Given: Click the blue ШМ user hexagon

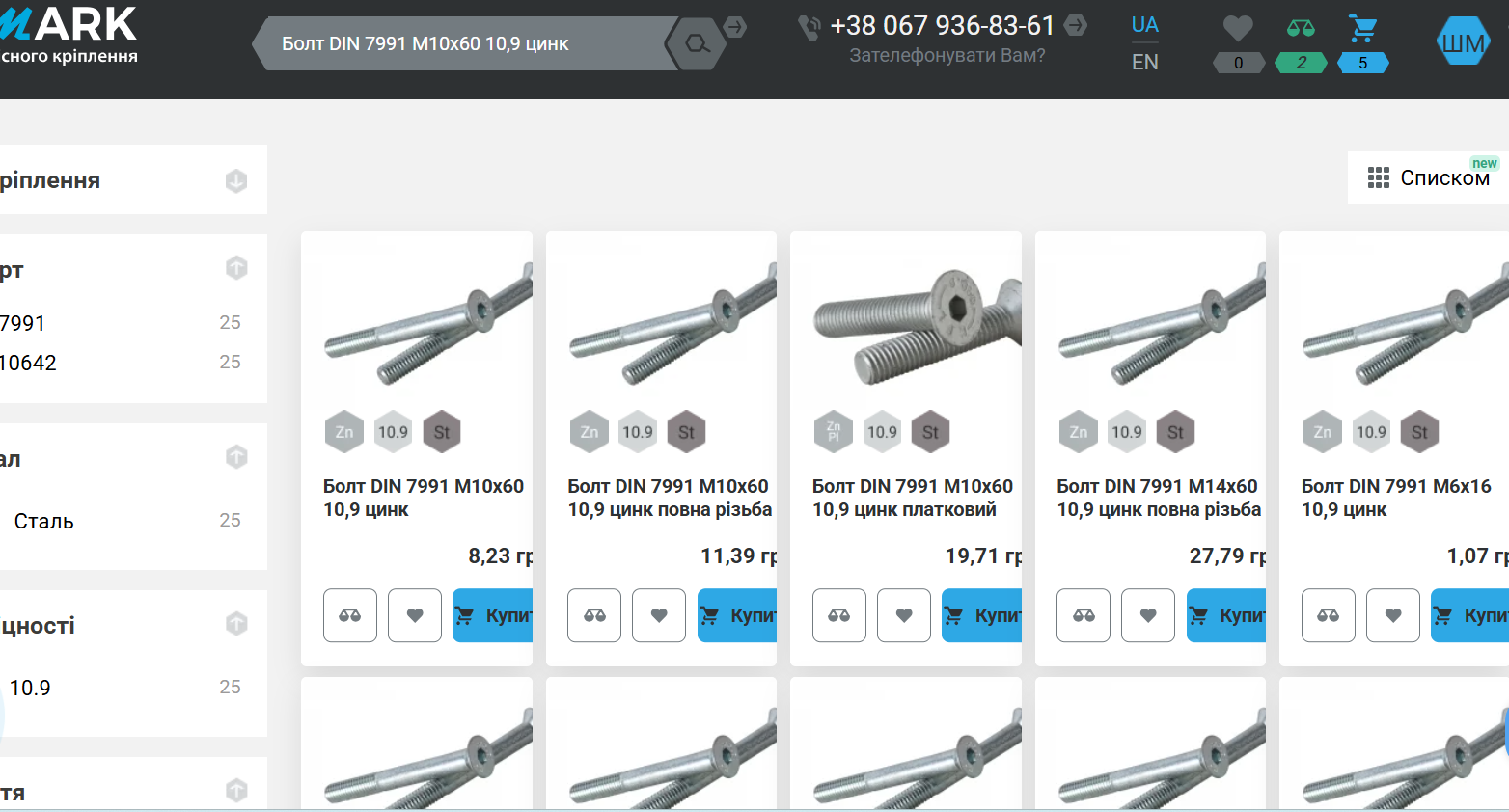Looking at the screenshot, I should pyautogui.click(x=1464, y=42).
